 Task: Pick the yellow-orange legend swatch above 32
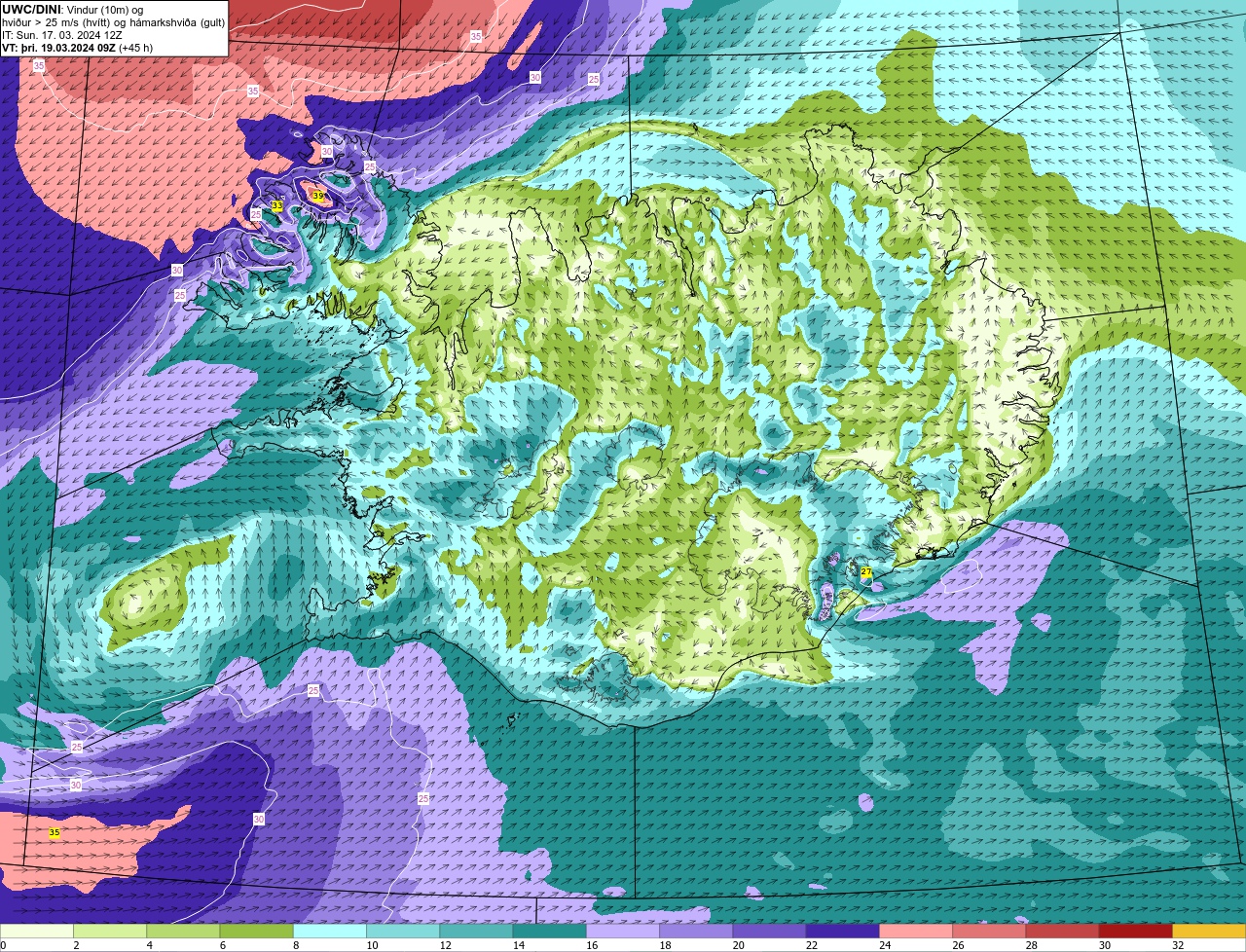(1209, 932)
